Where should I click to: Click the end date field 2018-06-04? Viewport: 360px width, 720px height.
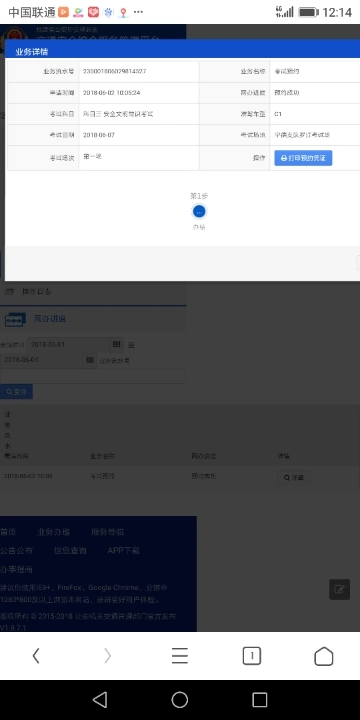[x=42, y=360]
